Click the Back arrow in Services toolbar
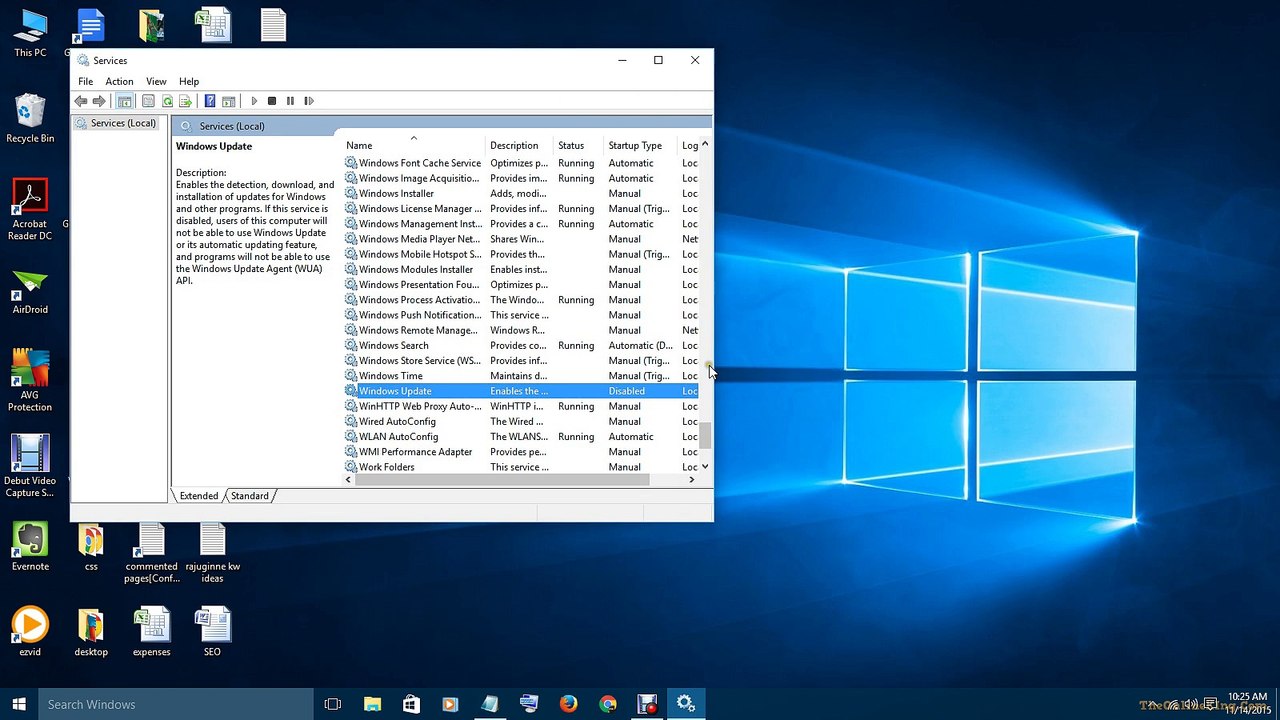The width and height of the screenshot is (1280, 720). (x=81, y=101)
